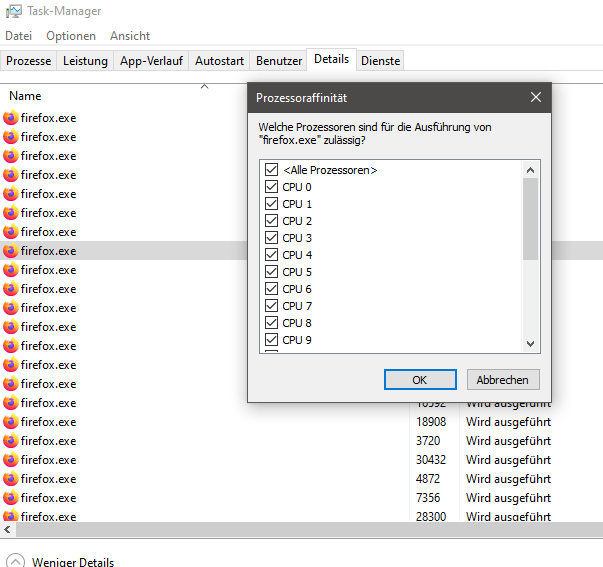Open the Optionen menu
603x567 pixels.
click(71, 36)
